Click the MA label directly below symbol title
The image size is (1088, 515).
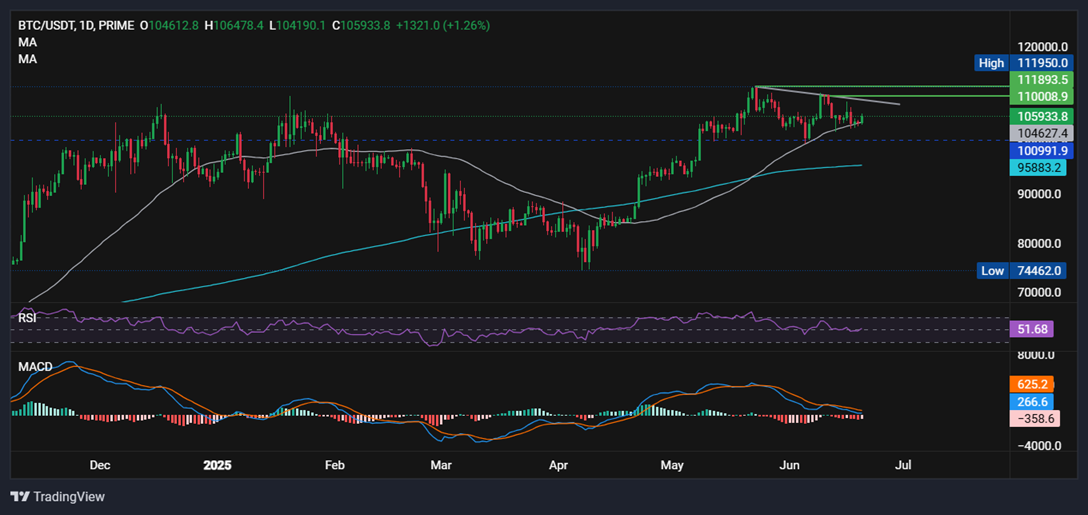(x=27, y=43)
